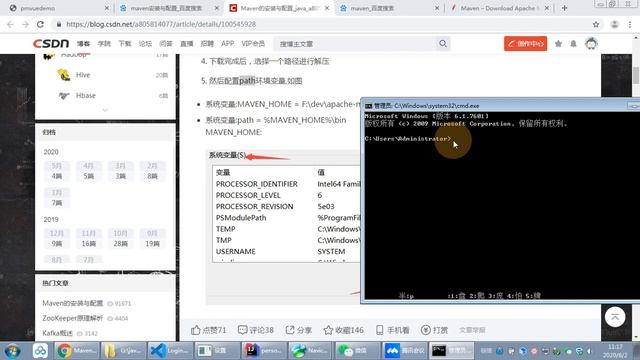The width and height of the screenshot is (640, 360).
Task: Open the comments (评论38) button
Action: (256, 330)
